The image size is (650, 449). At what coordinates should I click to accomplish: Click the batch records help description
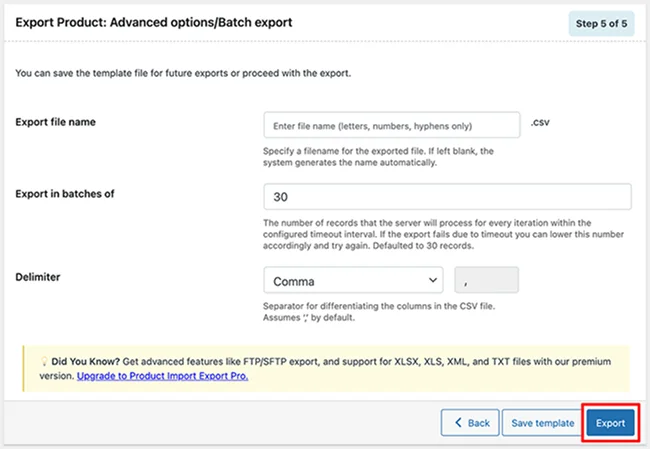(440, 234)
